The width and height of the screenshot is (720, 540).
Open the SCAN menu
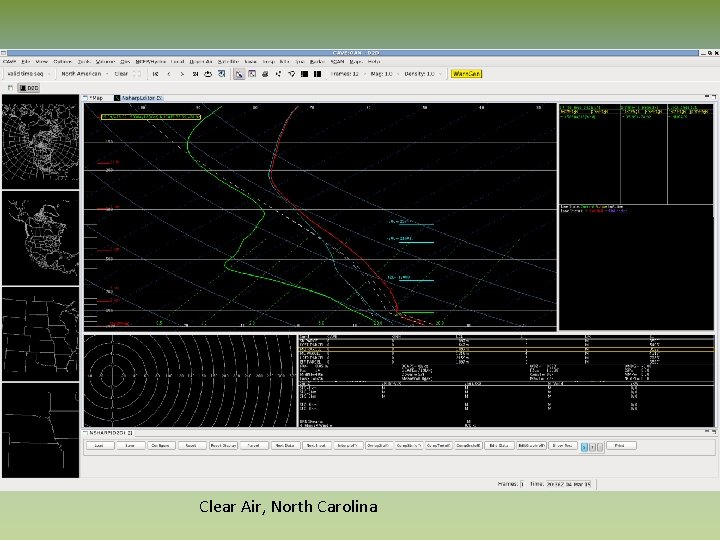(x=338, y=62)
